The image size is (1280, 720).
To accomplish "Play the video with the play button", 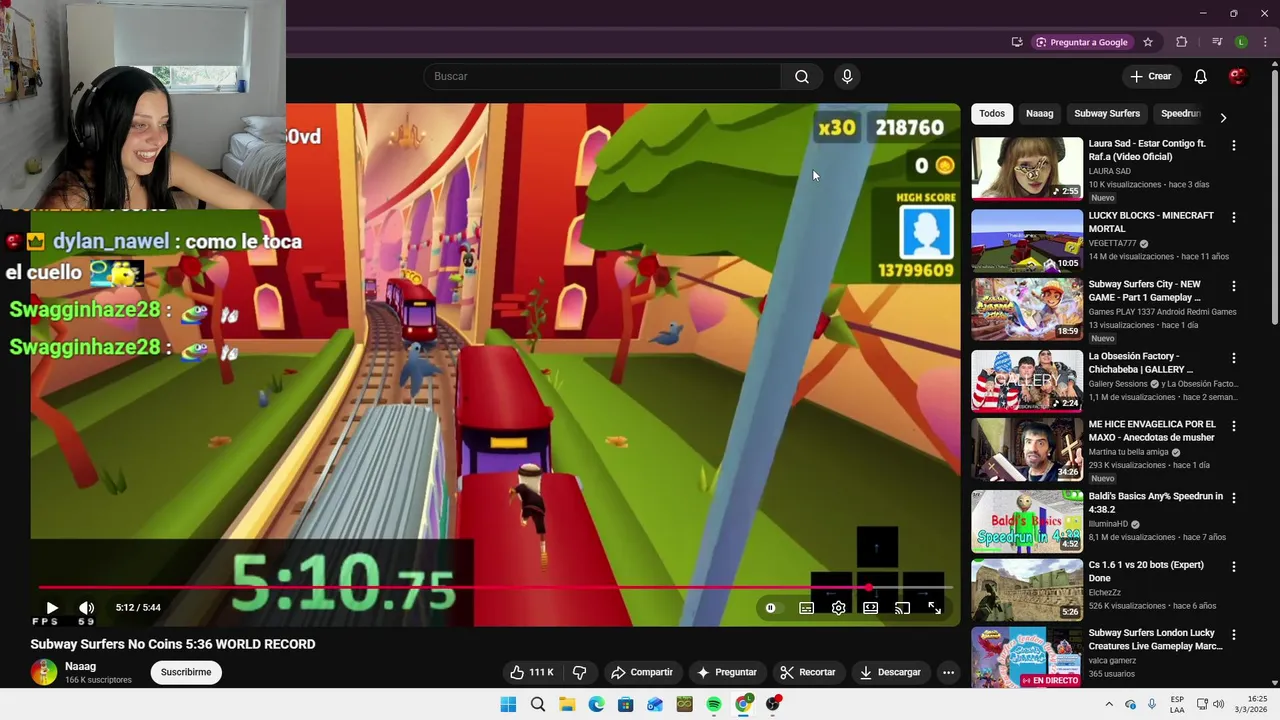I will tap(52, 607).
